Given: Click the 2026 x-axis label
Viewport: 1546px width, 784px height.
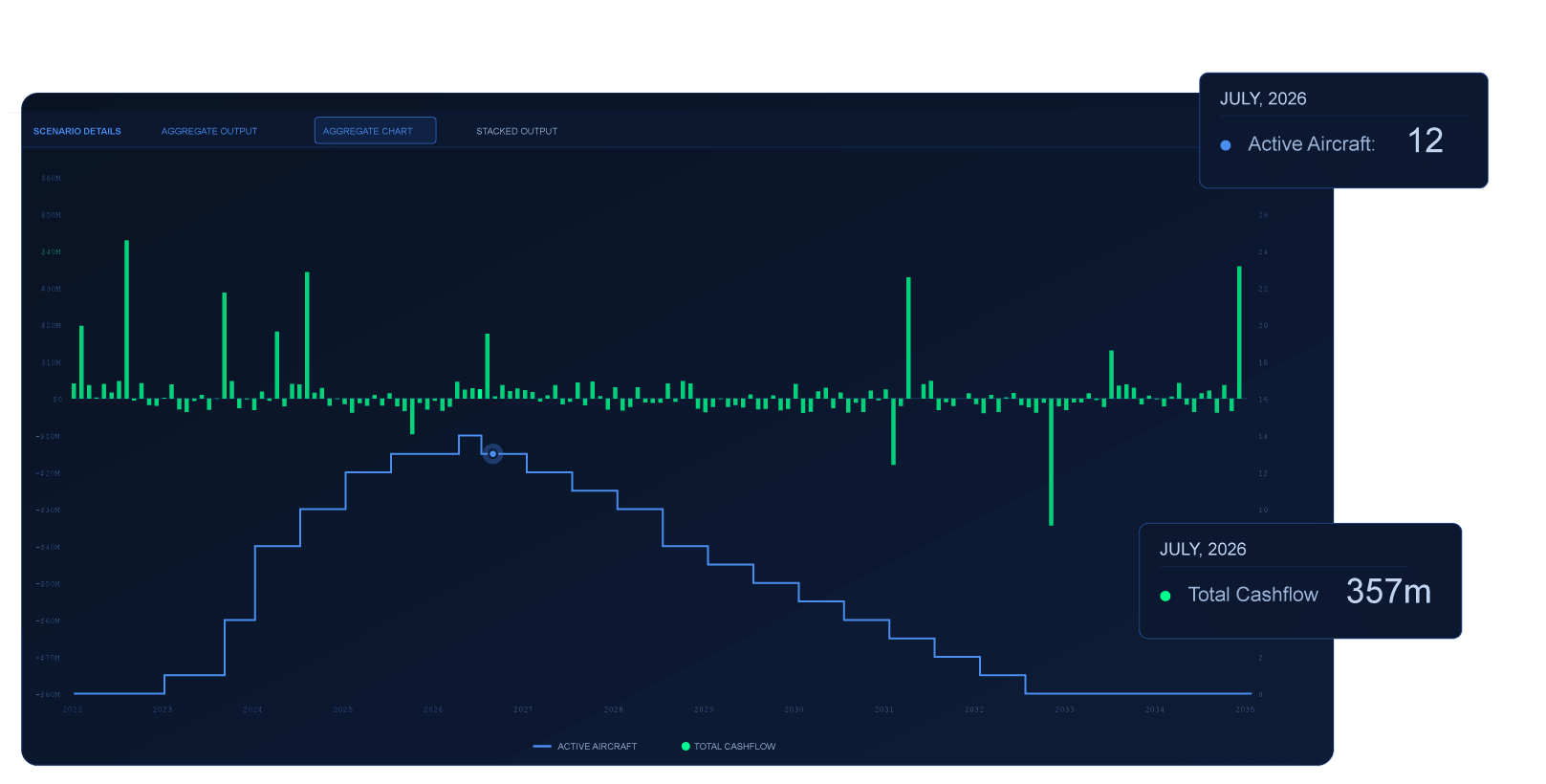Looking at the screenshot, I should coord(433,709).
